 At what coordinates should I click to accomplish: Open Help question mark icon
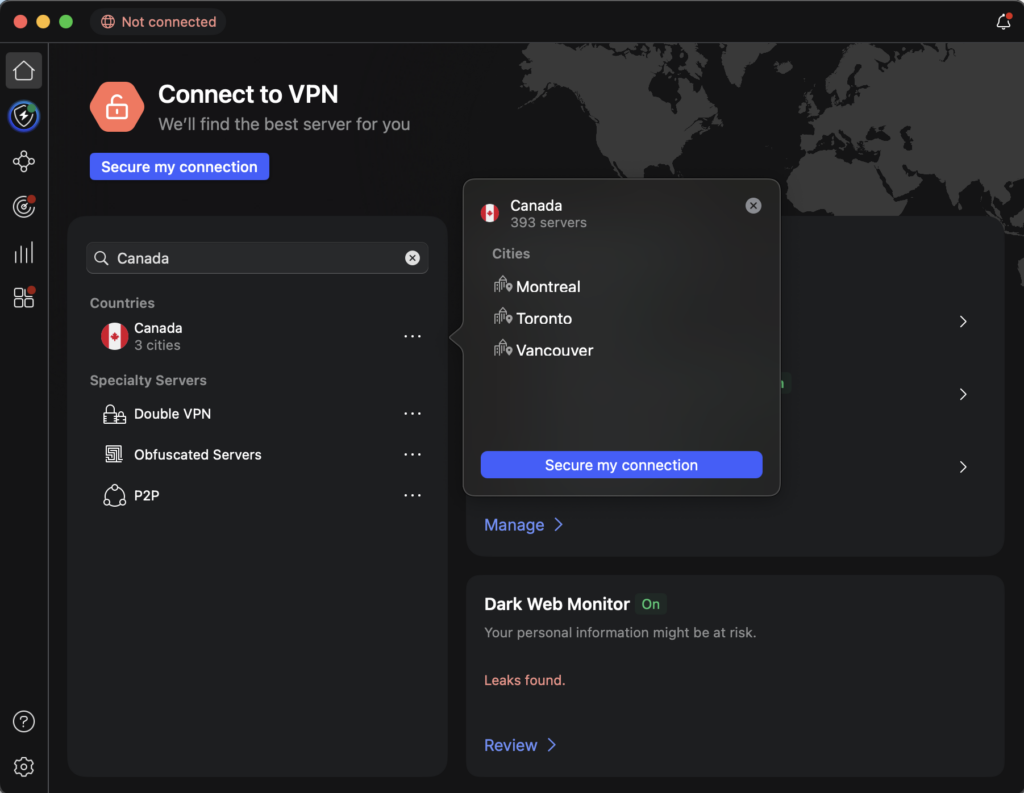click(24, 721)
